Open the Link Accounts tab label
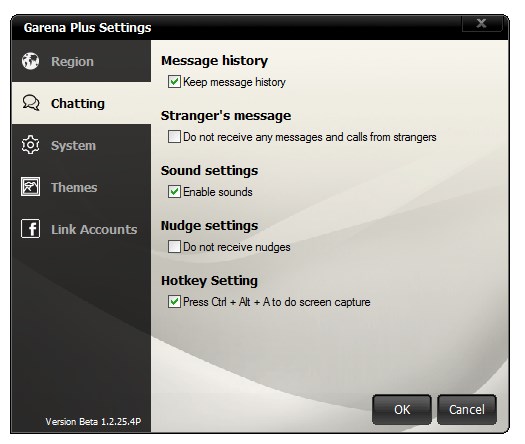 (x=94, y=230)
